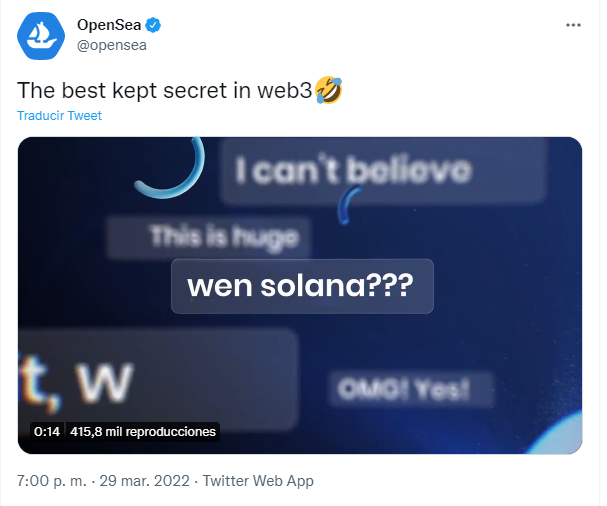This screenshot has width=607, height=506.
Task: Click the 29 mar. 2022 date
Action: click(x=144, y=481)
